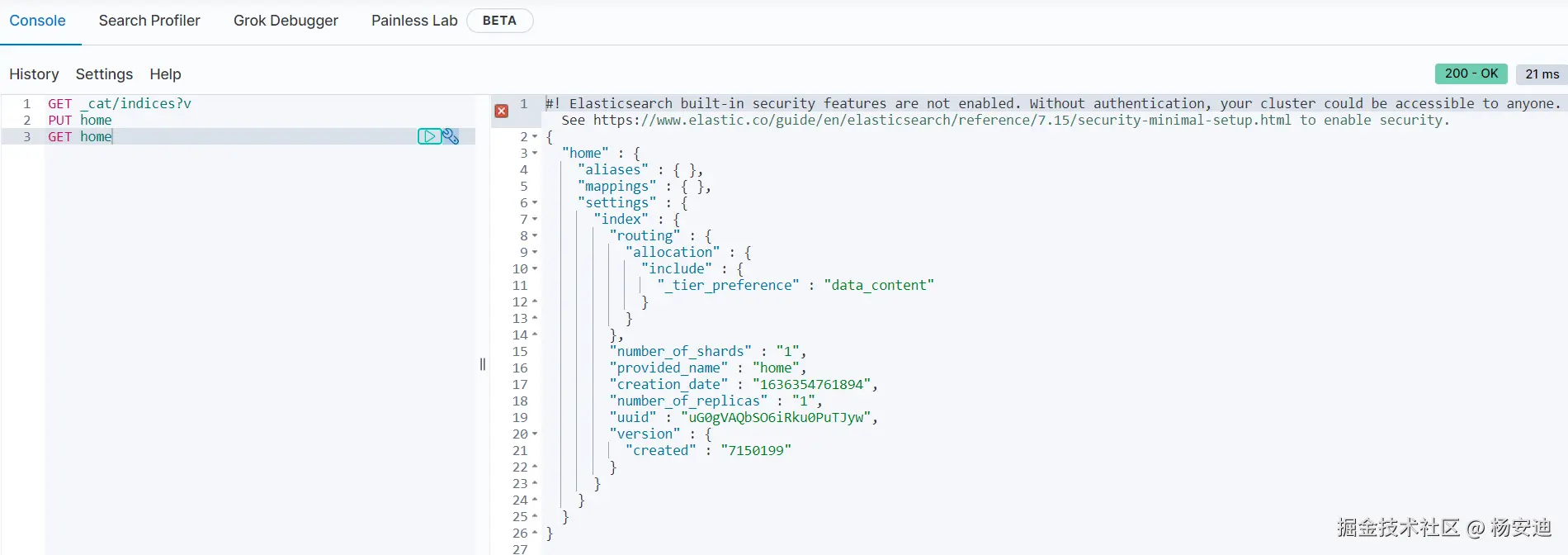Go to the Painless Lab tab
This screenshot has width=1568, height=555.
[x=414, y=21]
